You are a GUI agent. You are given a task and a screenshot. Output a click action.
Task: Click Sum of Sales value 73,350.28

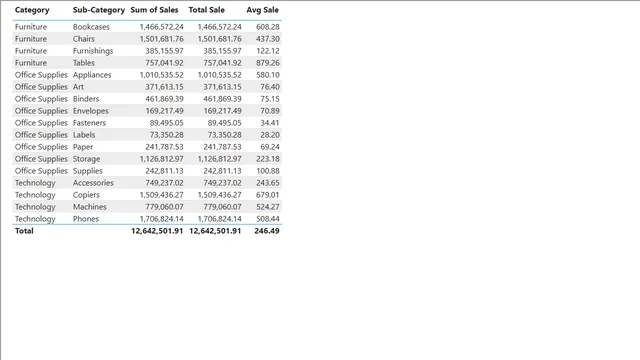(x=167, y=135)
